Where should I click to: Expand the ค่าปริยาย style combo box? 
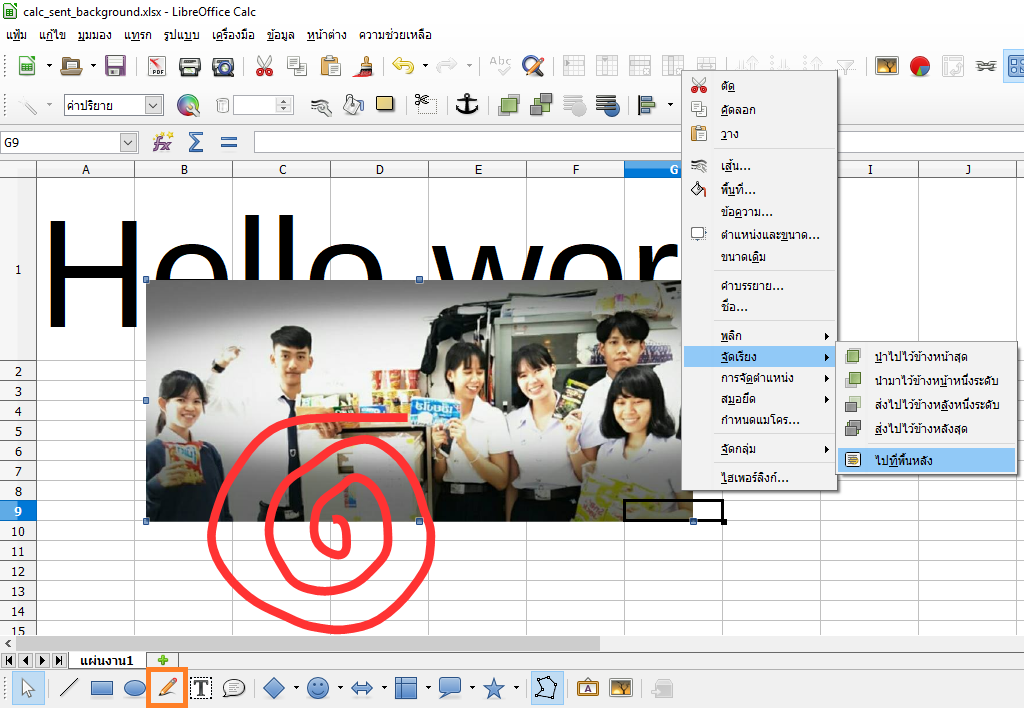pos(153,105)
